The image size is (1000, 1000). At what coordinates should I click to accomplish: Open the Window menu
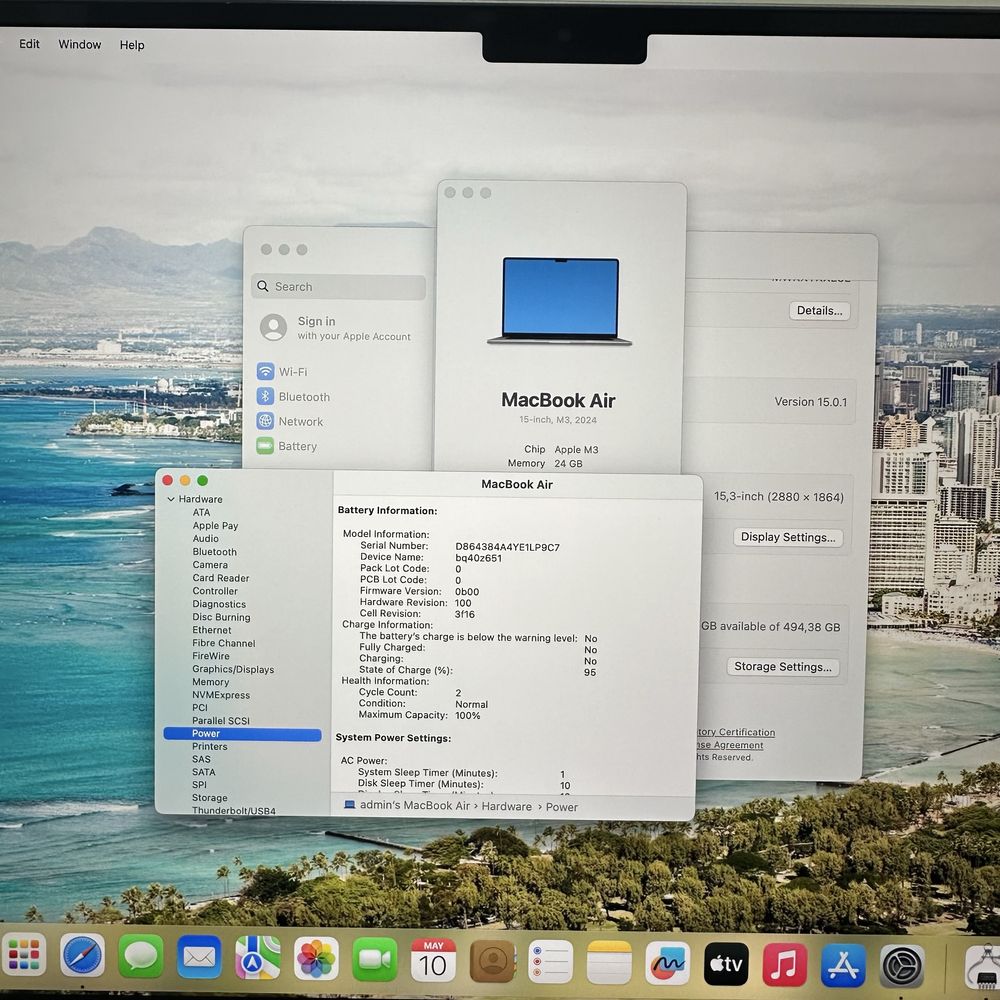[80, 44]
